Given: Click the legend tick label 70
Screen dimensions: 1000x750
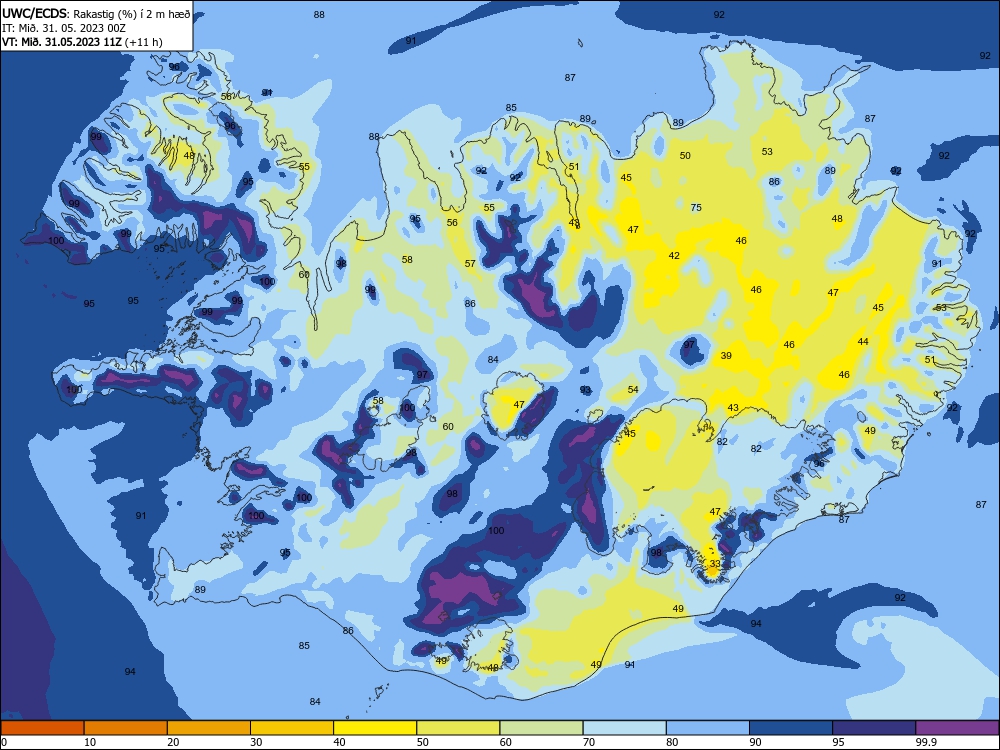Looking at the screenshot, I should (x=589, y=742).
